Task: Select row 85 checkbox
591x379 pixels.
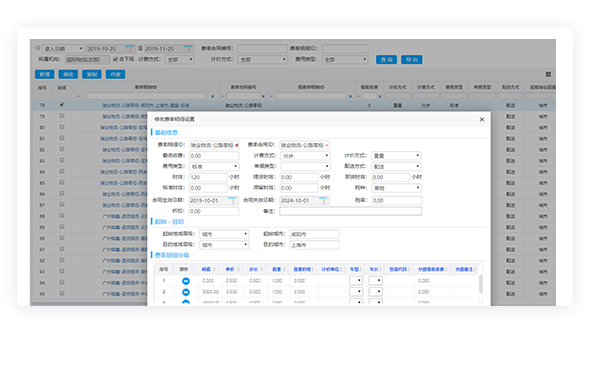Action: [x=62, y=182]
